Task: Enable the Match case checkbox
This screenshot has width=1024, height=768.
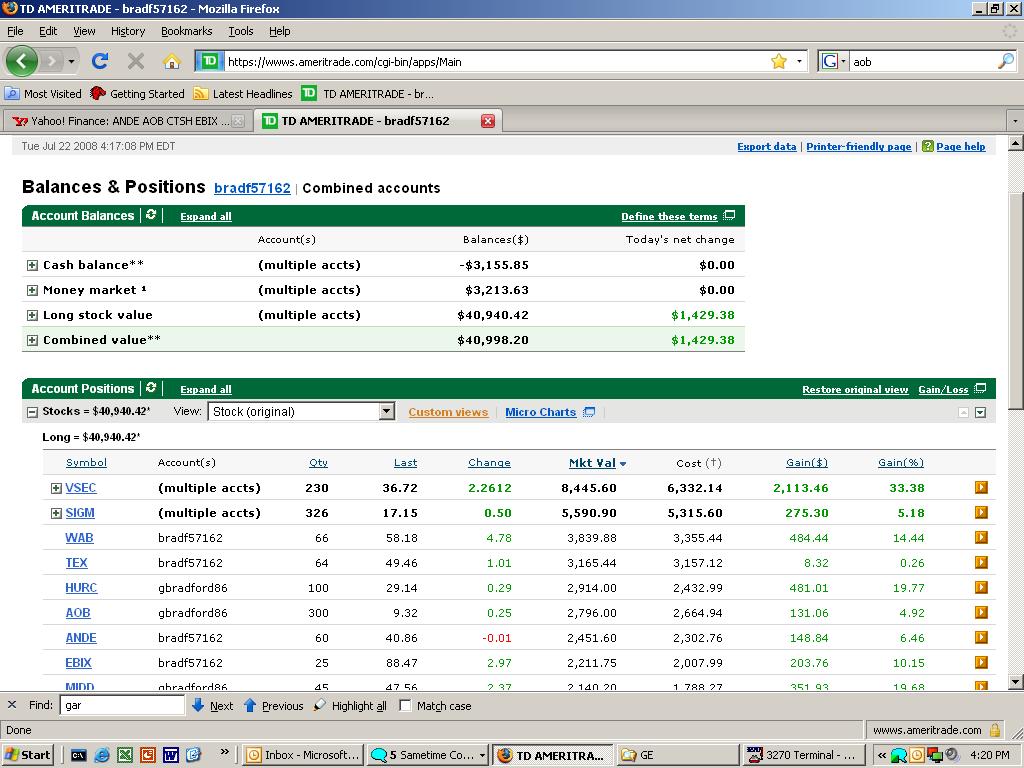Action: coord(405,705)
